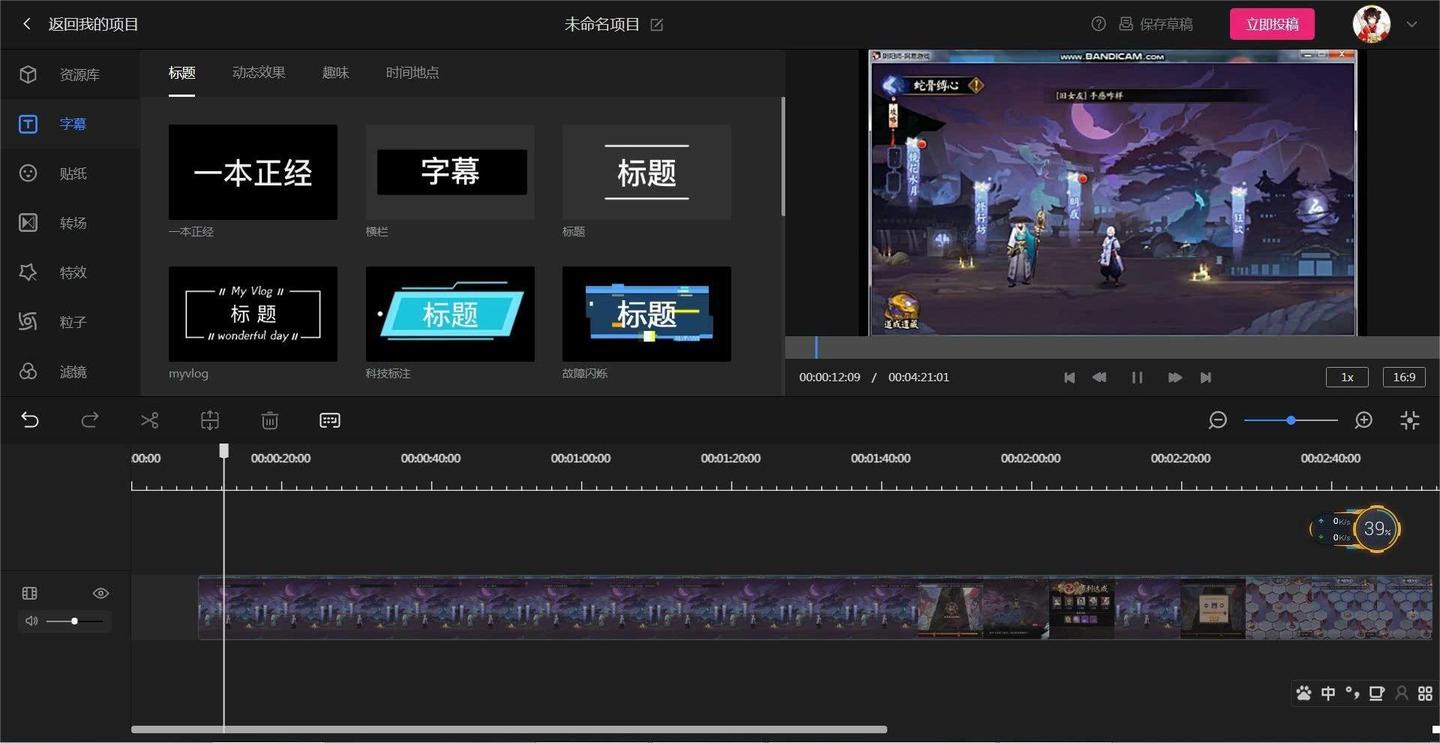Jump to the end of the video

tap(1206, 377)
